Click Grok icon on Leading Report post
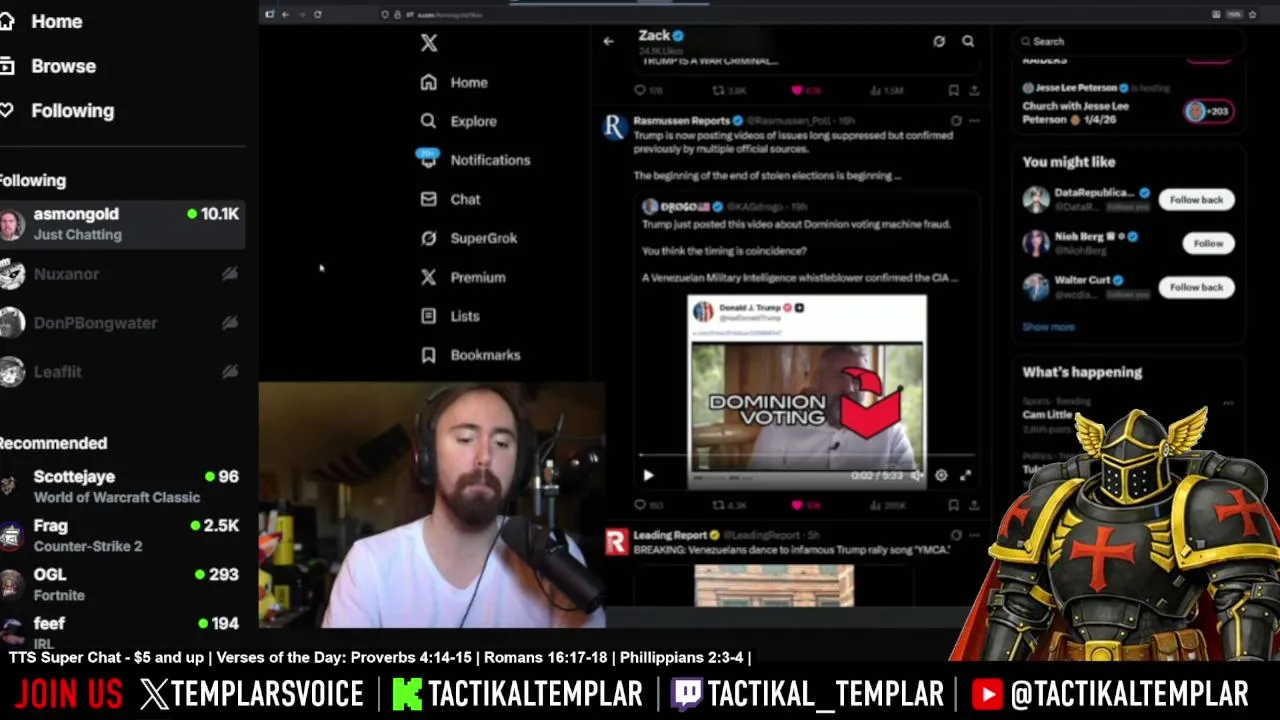The width and height of the screenshot is (1280, 720). pos(956,536)
